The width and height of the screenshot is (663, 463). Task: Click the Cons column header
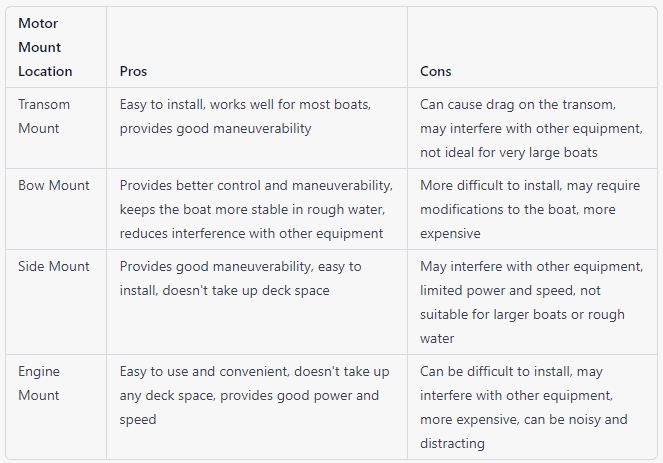[x=436, y=71]
